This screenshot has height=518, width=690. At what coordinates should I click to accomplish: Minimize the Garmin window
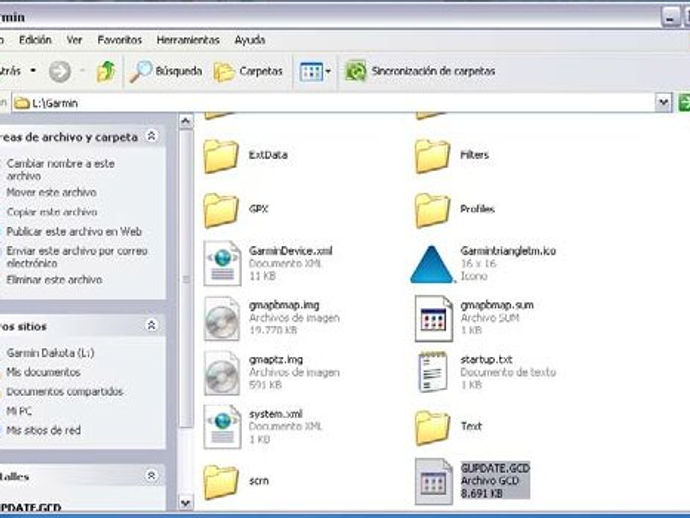point(670,18)
